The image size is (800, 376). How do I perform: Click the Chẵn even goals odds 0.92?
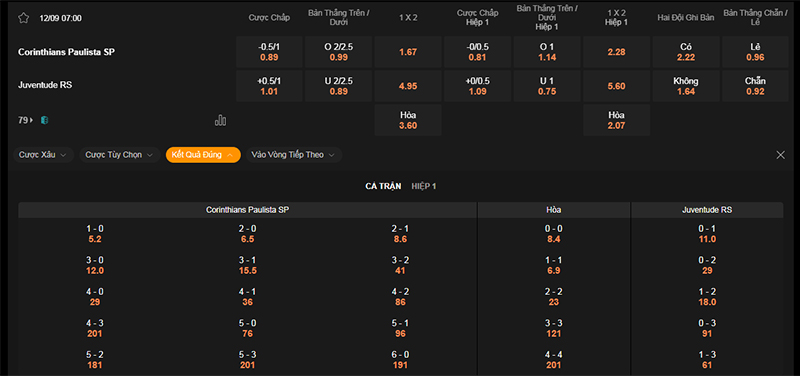(x=756, y=86)
